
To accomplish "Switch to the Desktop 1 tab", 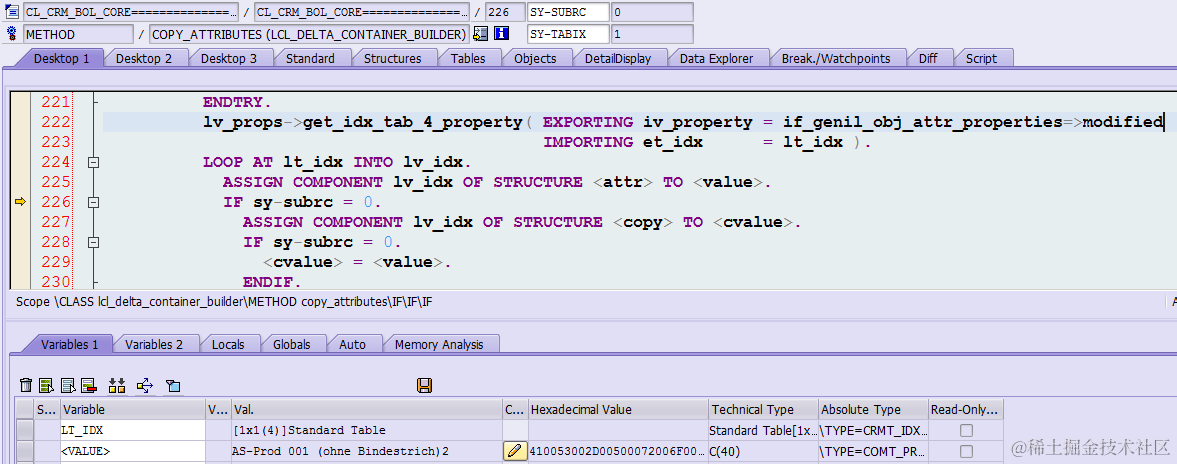I will click(62, 59).
